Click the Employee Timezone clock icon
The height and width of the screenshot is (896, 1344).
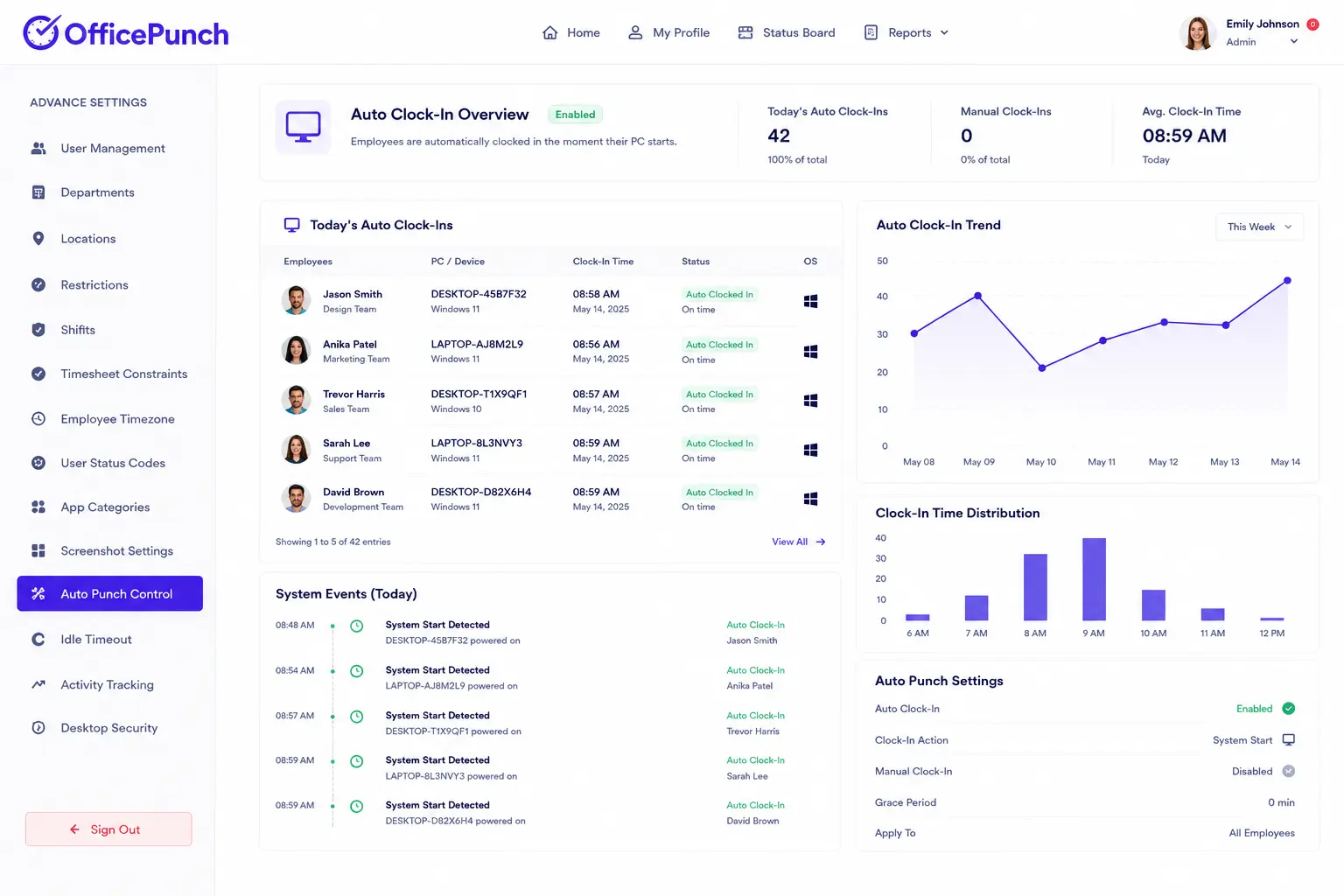click(x=38, y=418)
